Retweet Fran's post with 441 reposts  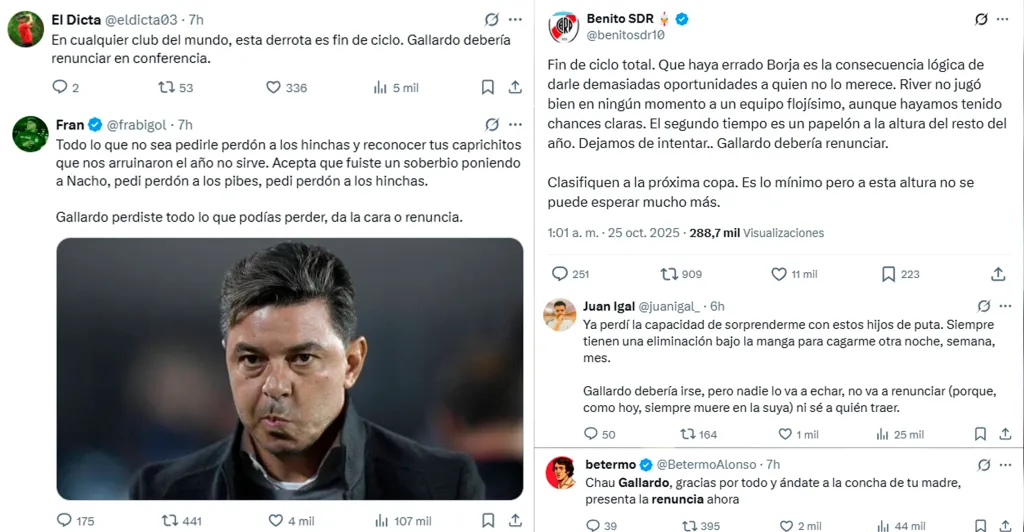click(x=169, y=521)
